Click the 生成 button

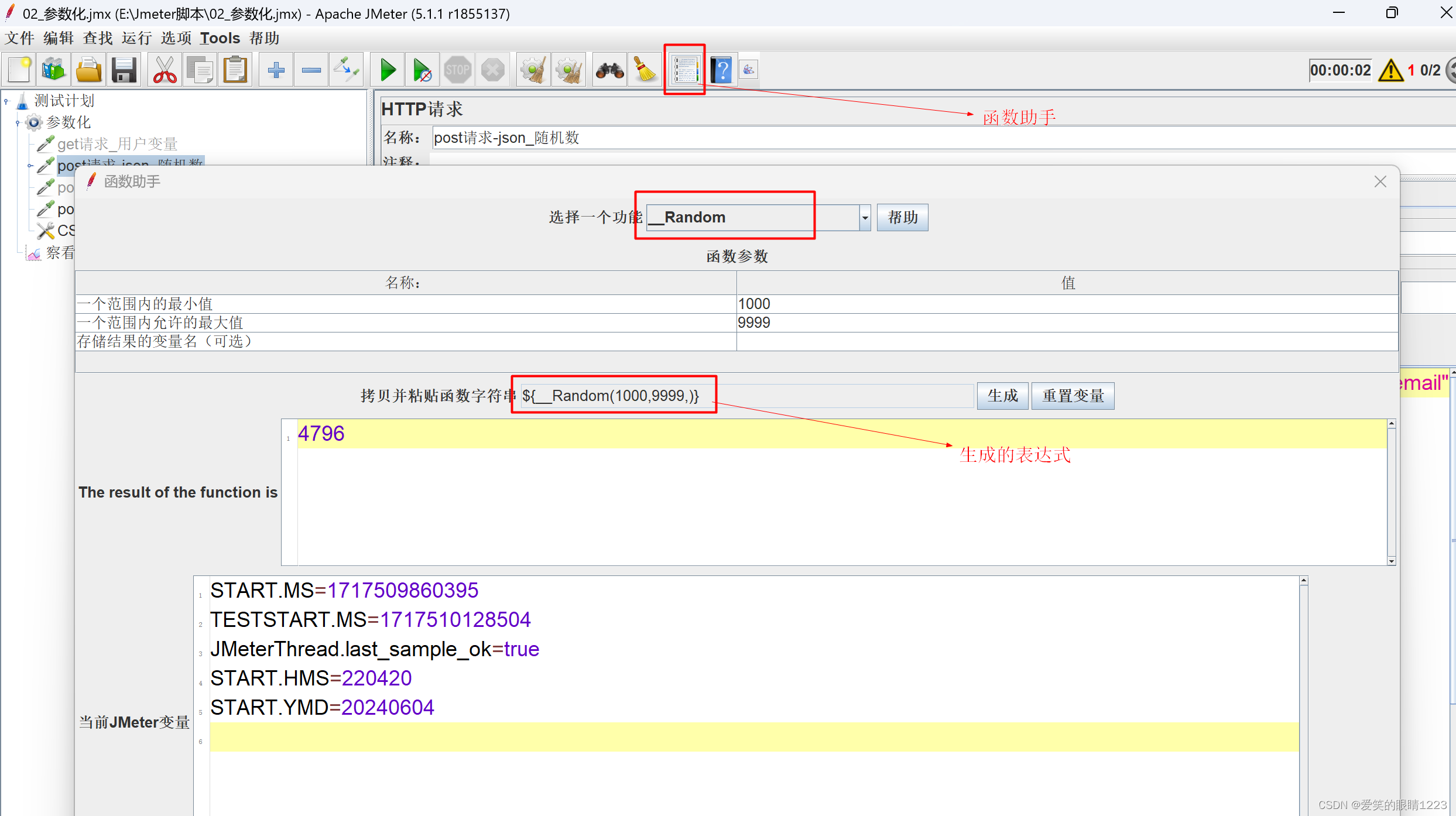(x=1002, y=396)
